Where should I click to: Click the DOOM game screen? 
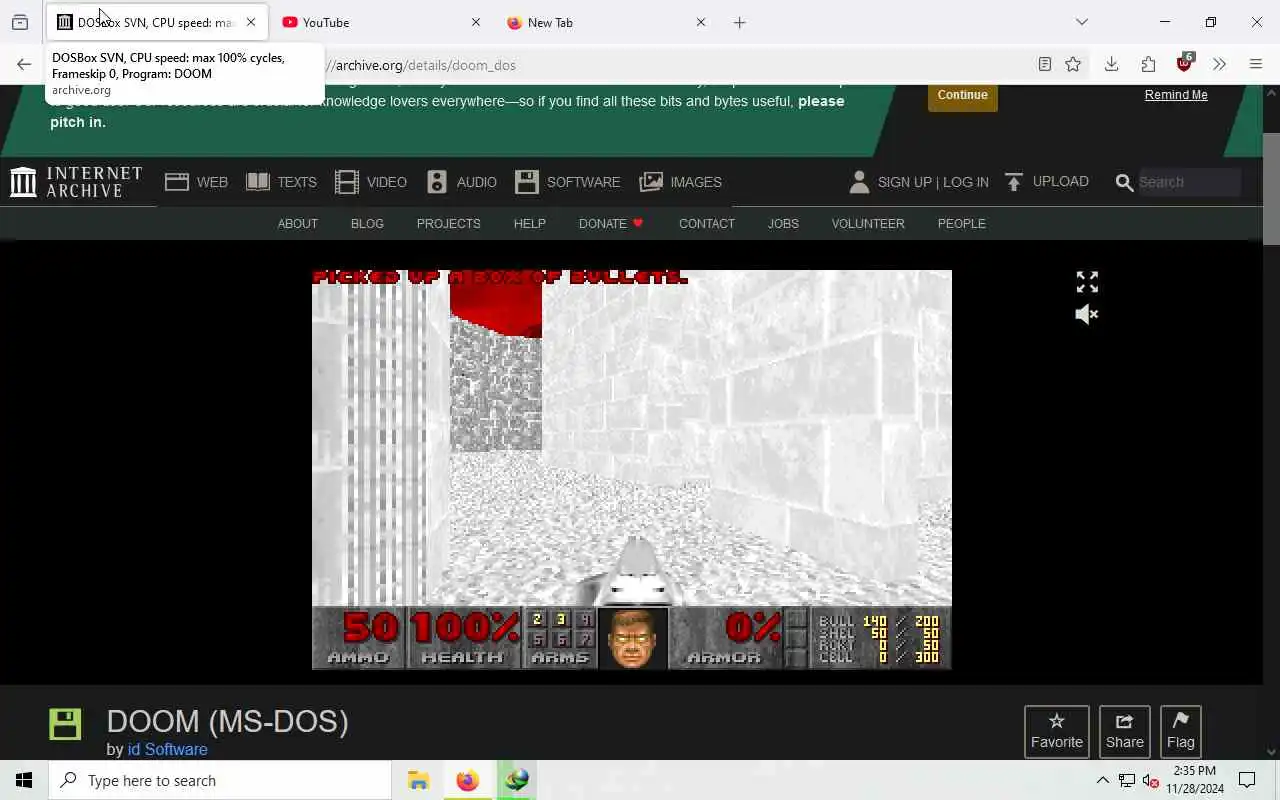[632, 469]
